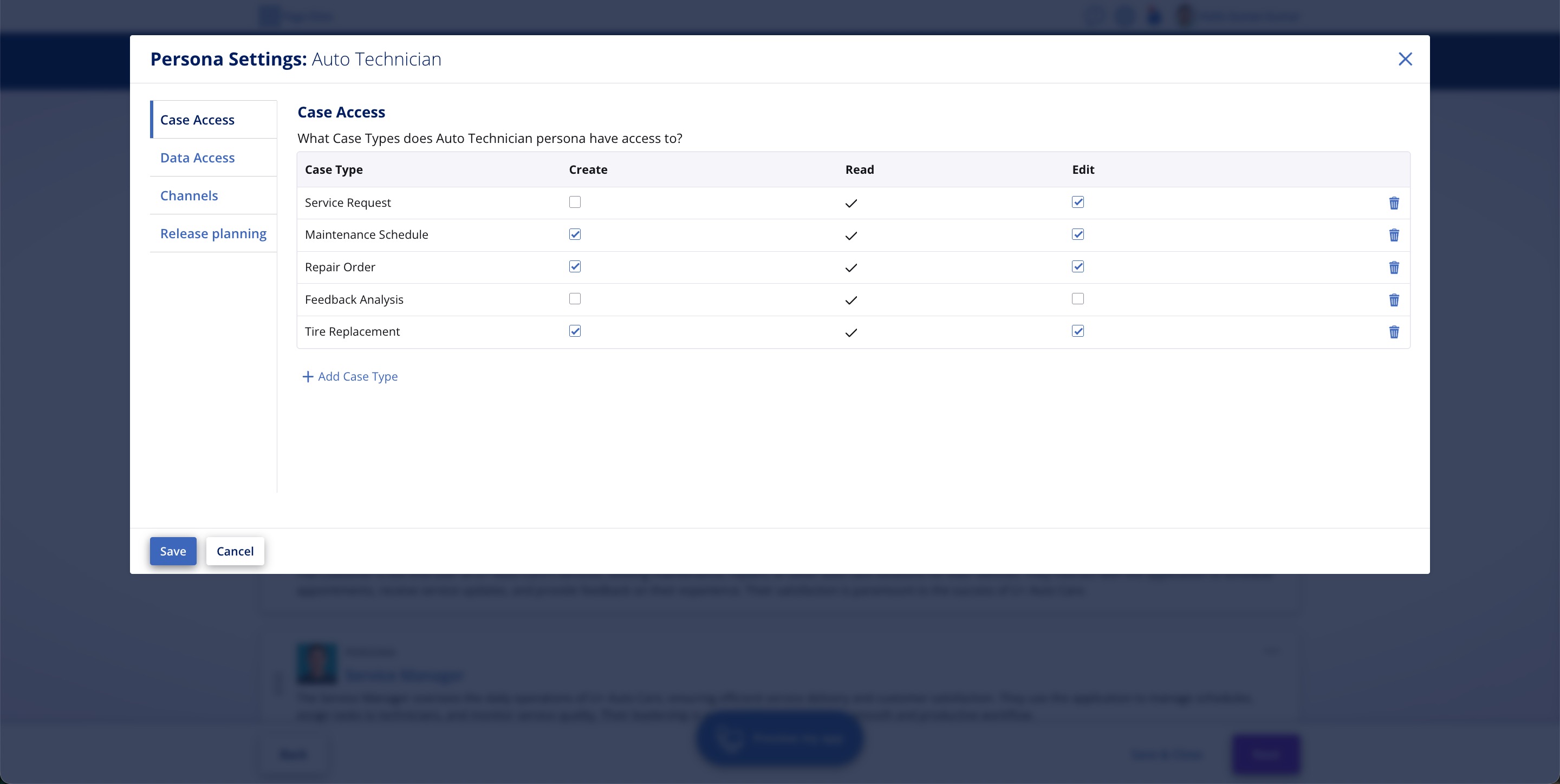This screenshot has height=784, width=1560.
Task: Click trash icon for Maintenance Schedule
Action: click(1394, 235)
